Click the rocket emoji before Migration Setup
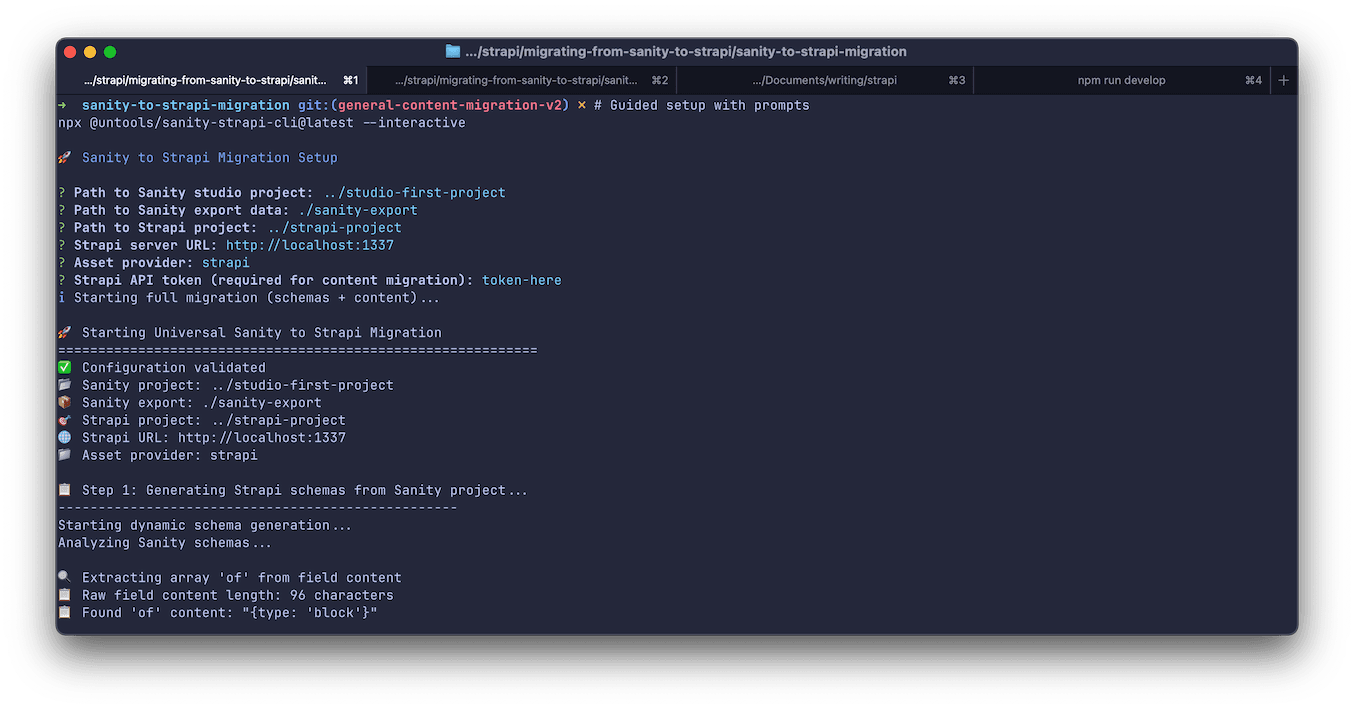The image size is (1354, 709). tap(65, 158)
